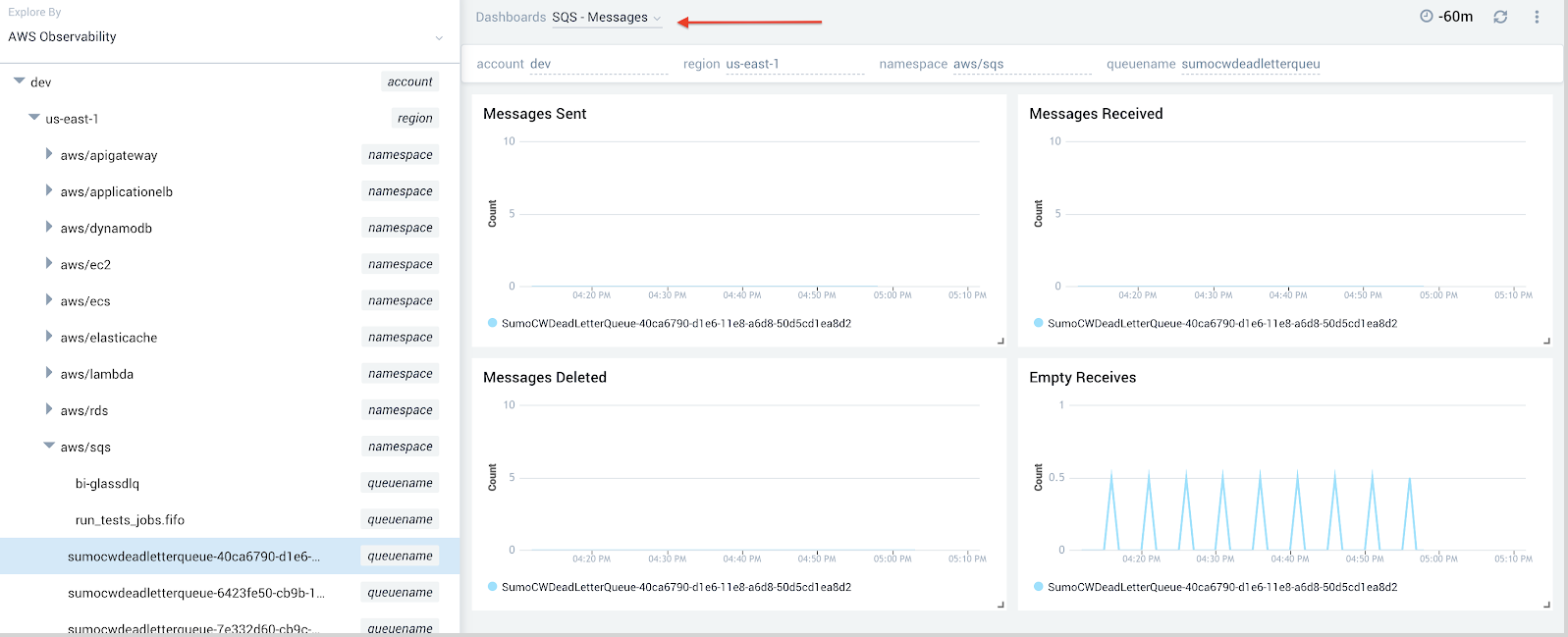Toggle Messages Deleted legend series entry
1568x637 pixels.
[676, 587]
